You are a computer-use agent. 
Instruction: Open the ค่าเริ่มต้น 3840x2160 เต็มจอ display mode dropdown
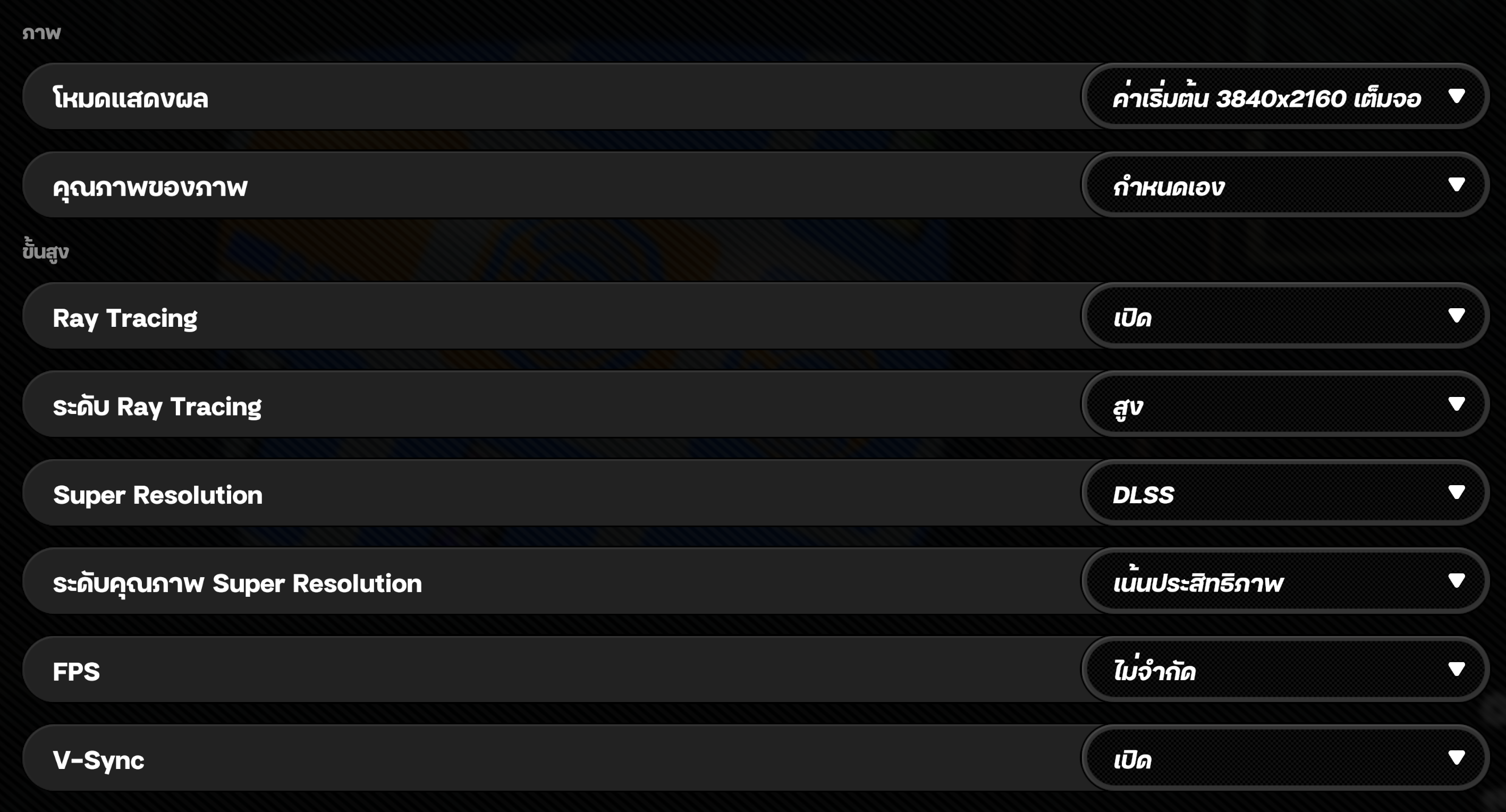(1266, 97)
